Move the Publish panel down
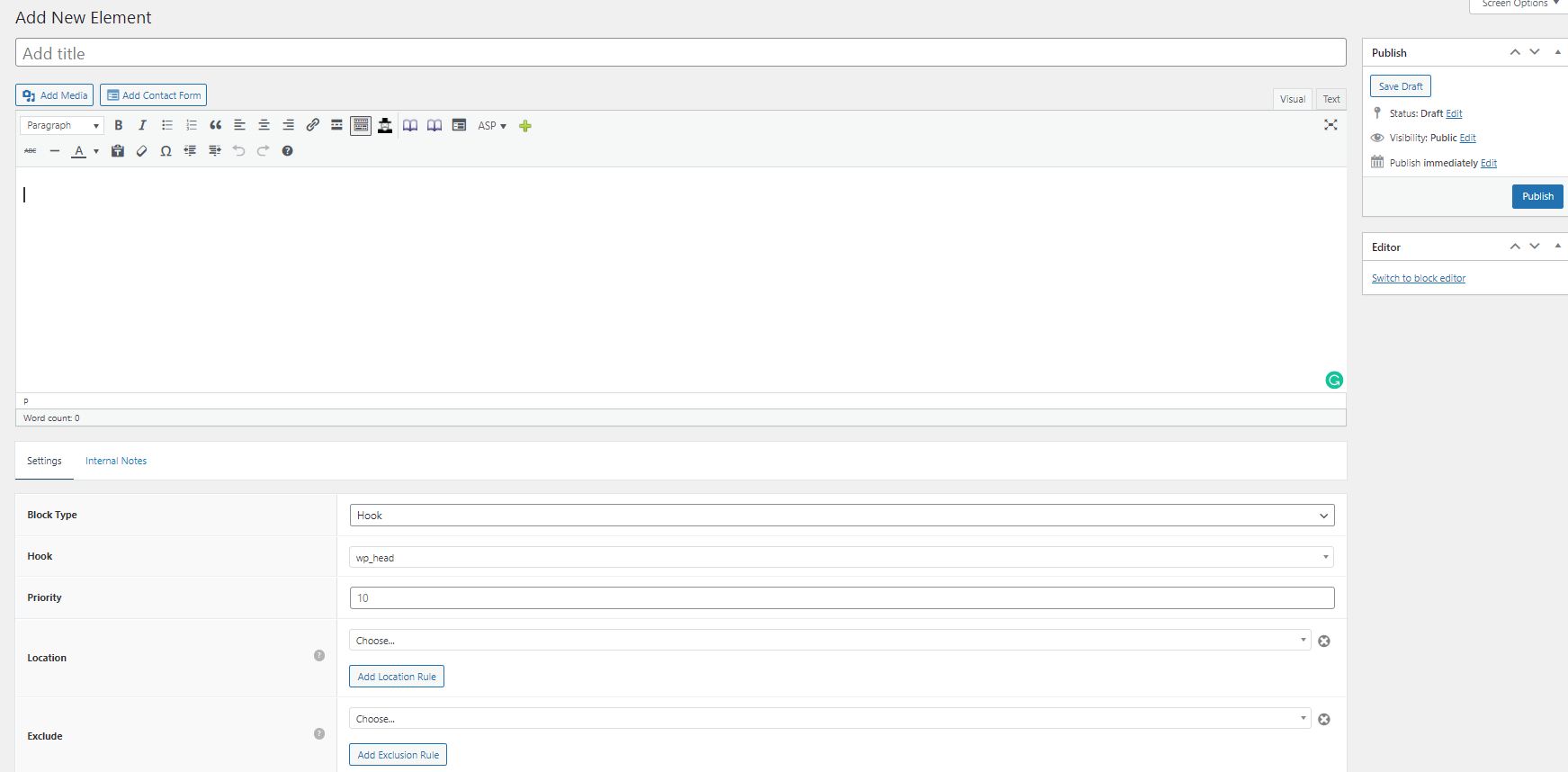 (x=1535, y=52)
